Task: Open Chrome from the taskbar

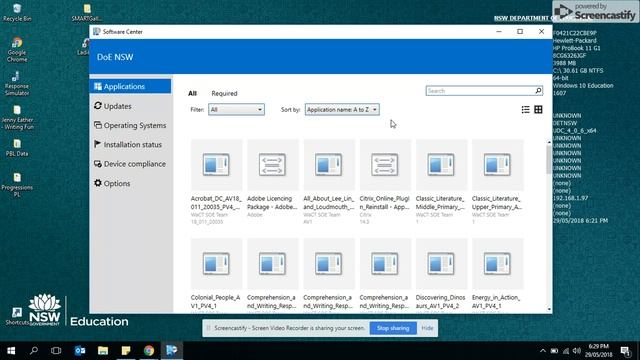Action: tap(149, 351)
